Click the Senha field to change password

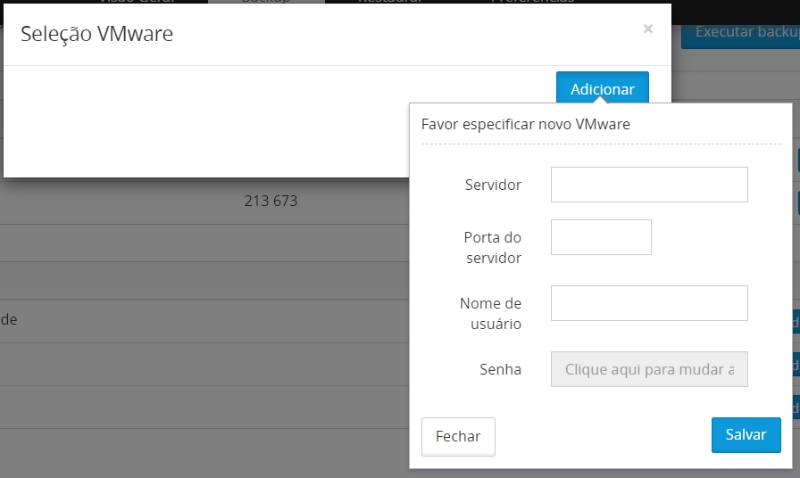tap(649, 369)
